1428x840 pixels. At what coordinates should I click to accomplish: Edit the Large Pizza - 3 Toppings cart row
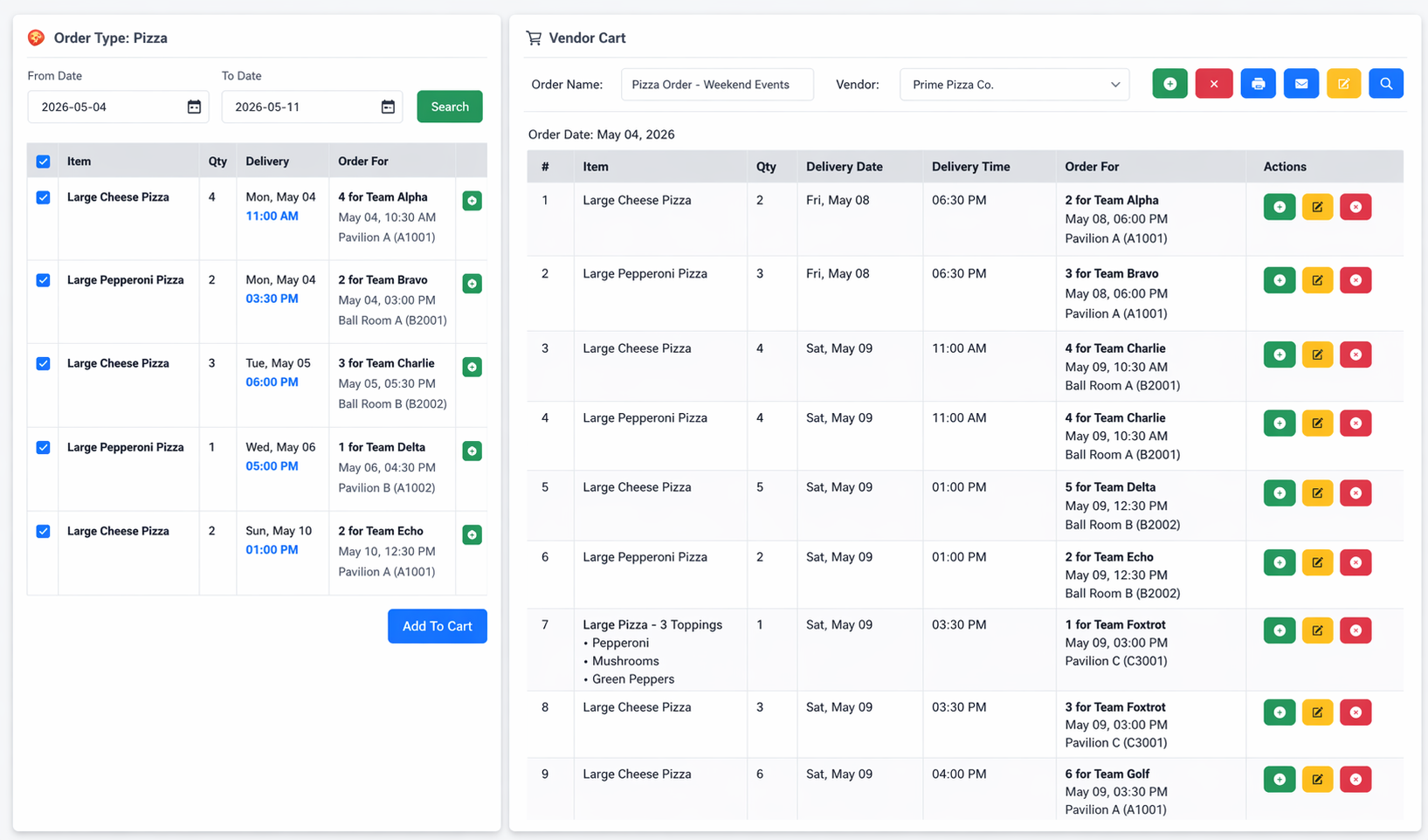point(1317,630)
